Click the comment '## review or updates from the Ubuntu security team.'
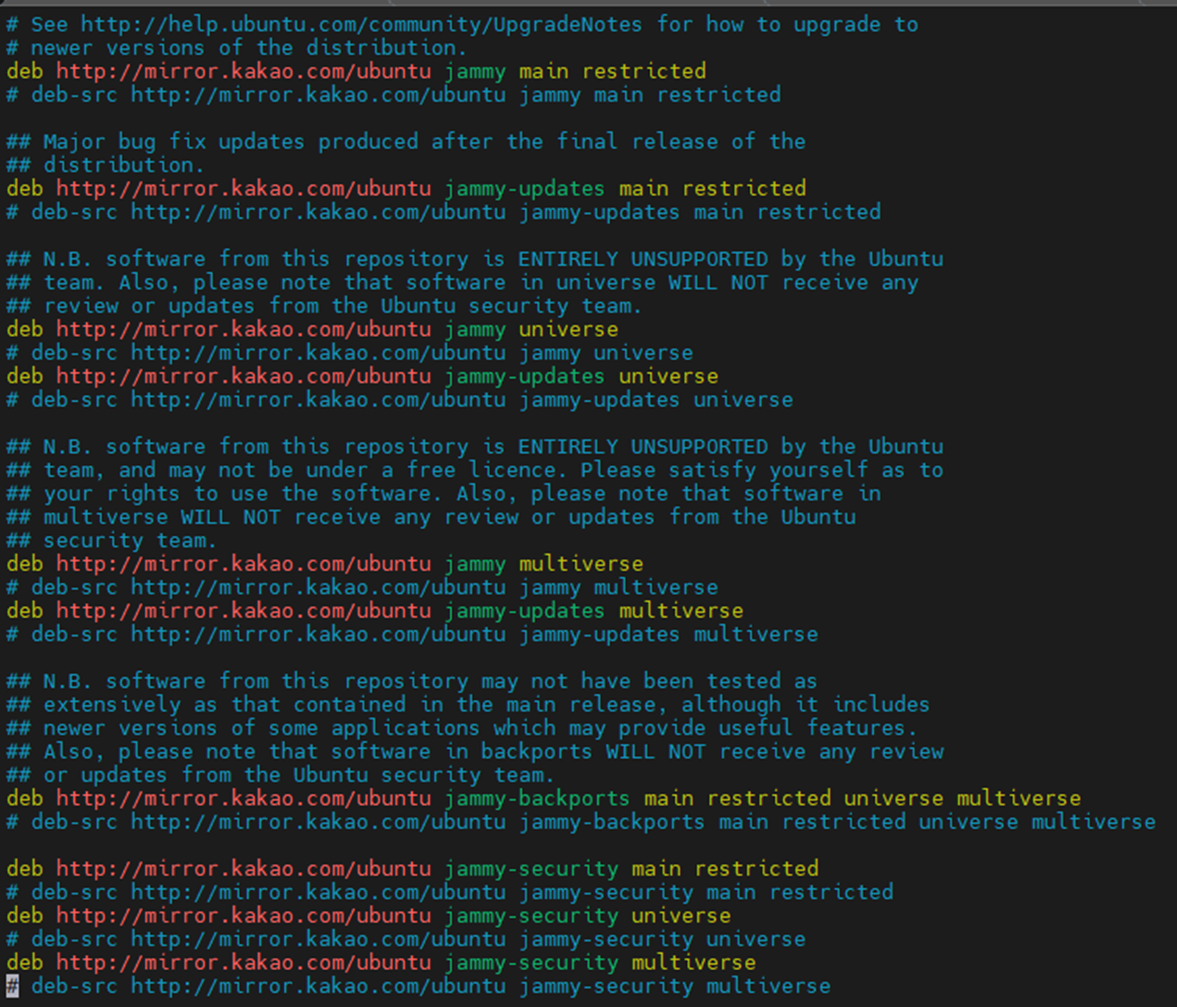Screen dimensions: 1177x1007 (324, 305)
